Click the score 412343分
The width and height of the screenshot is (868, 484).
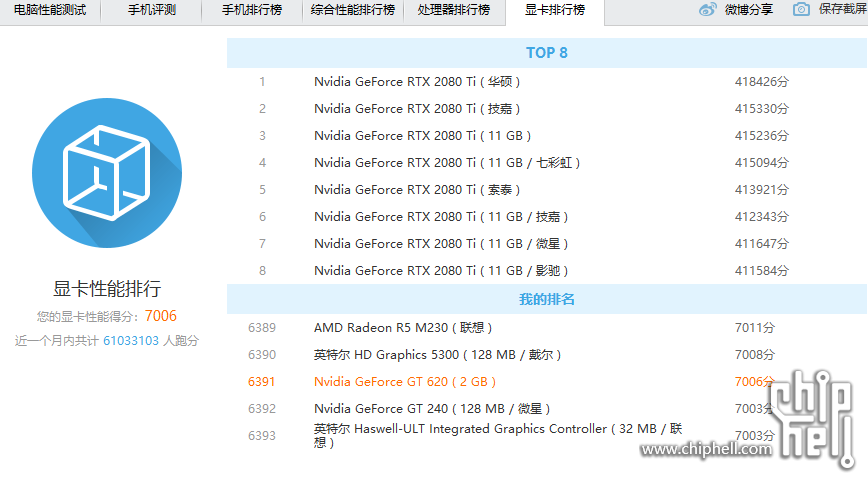click(762, 217)
